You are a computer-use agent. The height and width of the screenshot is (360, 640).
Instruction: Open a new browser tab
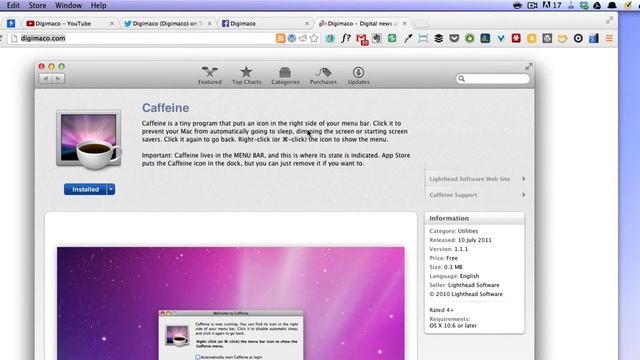tap(421, 24)
